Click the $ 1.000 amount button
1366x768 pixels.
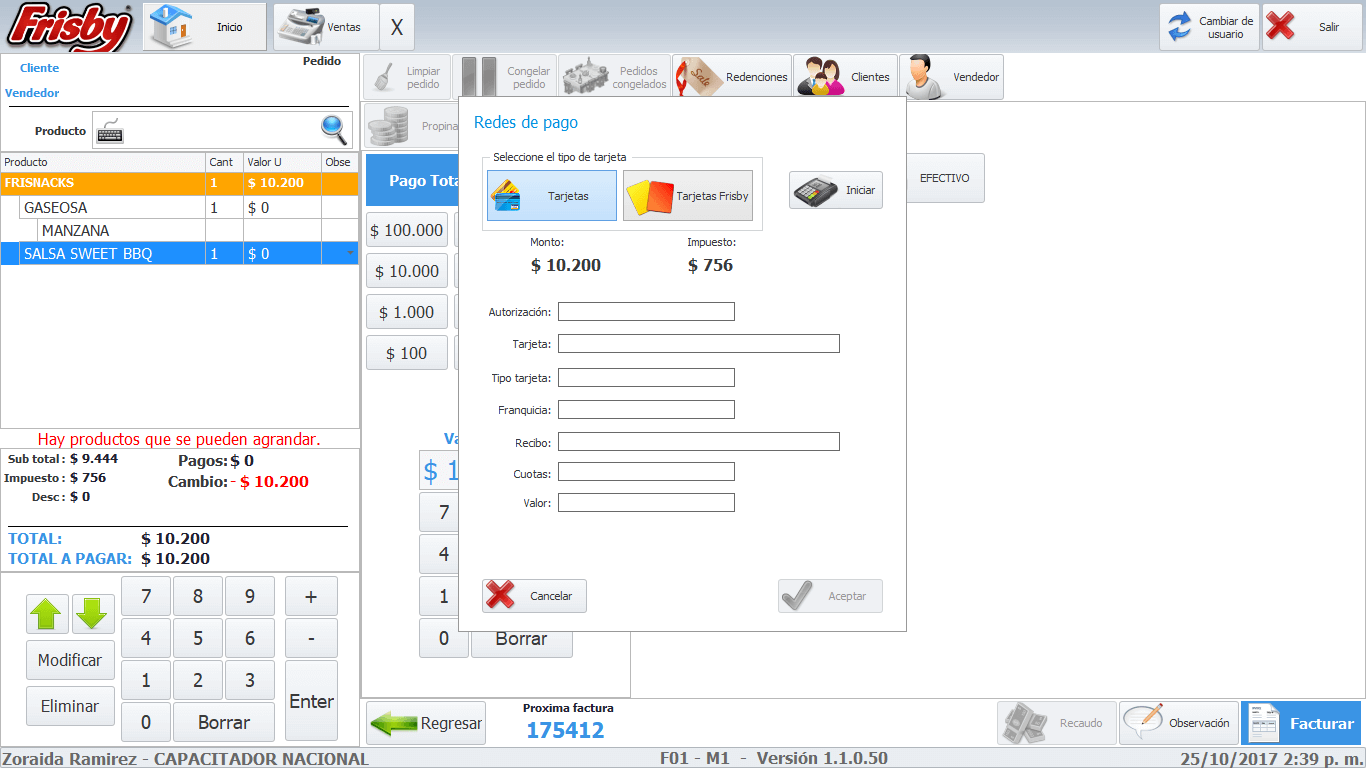(407, 312)
